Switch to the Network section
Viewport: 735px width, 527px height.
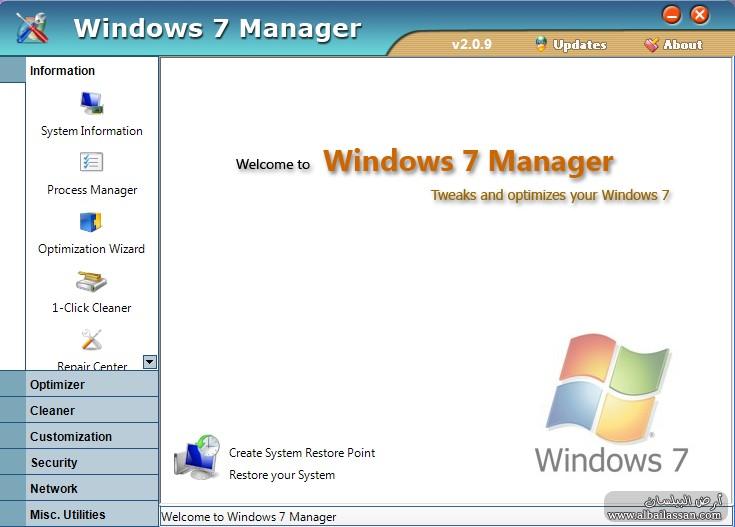pos(79,488)
